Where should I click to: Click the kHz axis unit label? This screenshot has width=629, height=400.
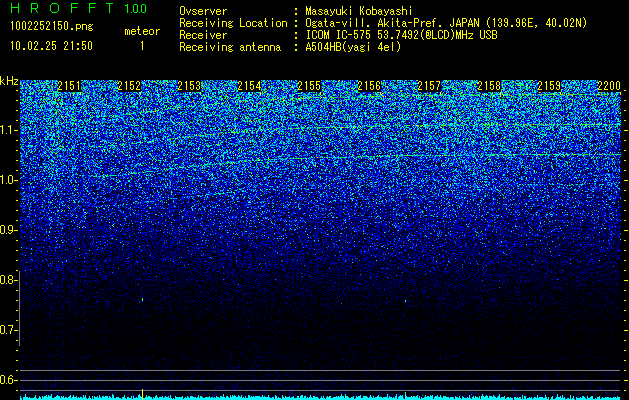(x=9, y=81)
